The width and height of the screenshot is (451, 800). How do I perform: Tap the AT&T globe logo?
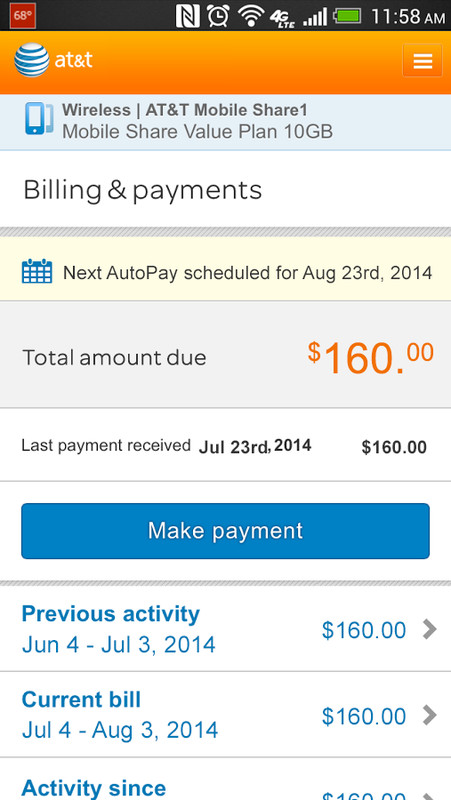coord(32,60)
